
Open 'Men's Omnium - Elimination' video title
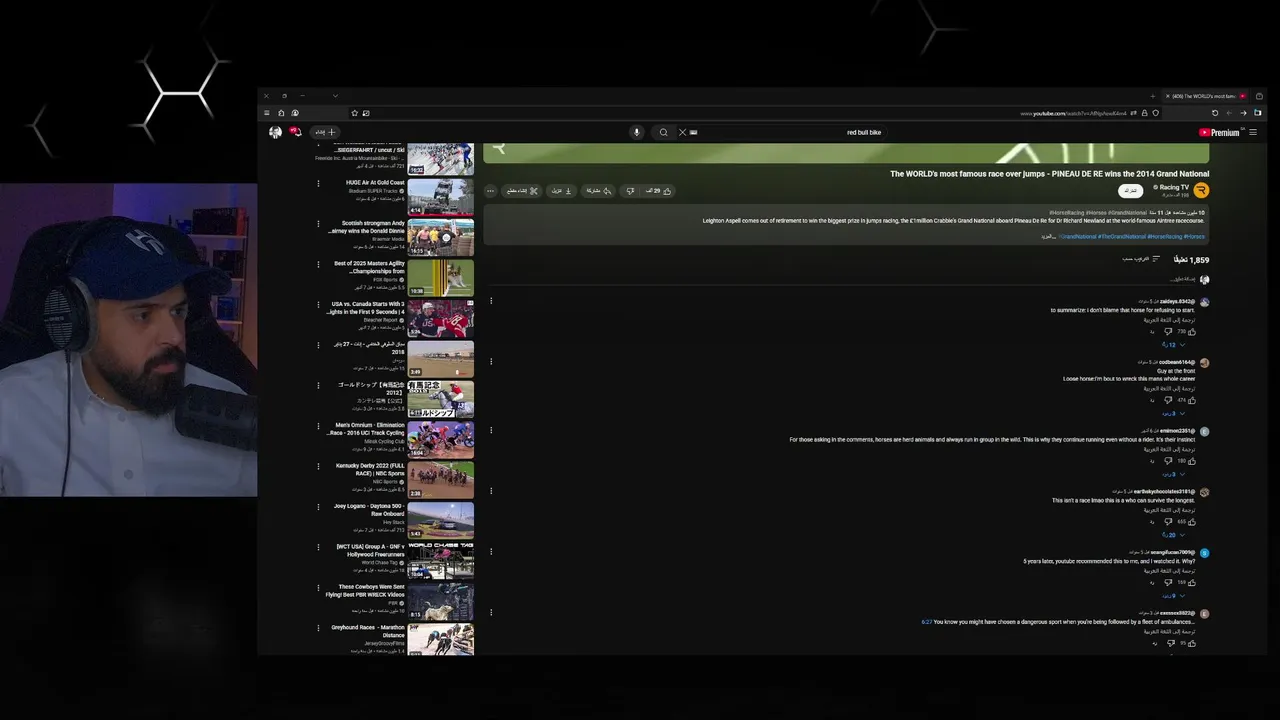coord(367,429)
